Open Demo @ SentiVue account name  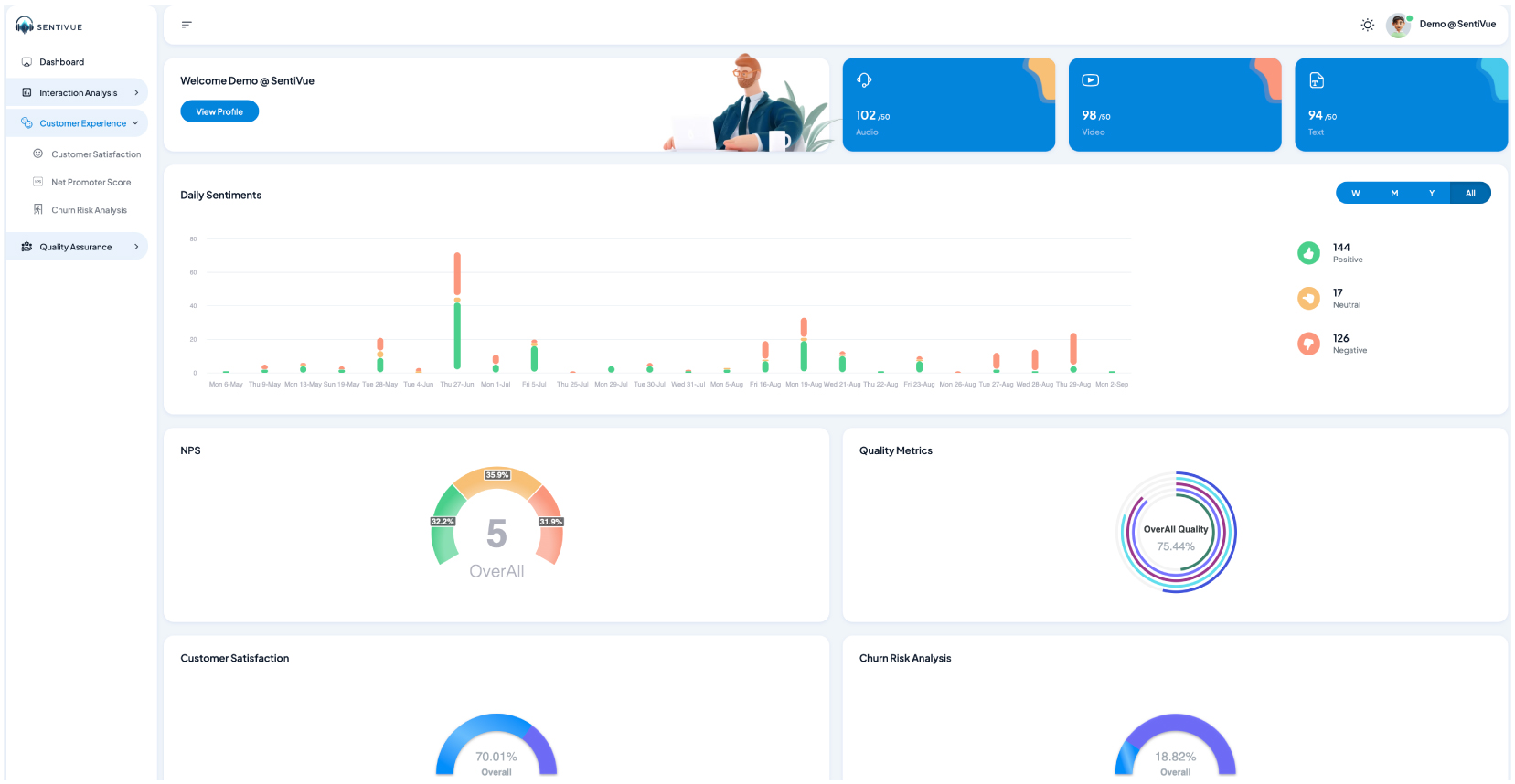click(x=1457, y=25)
